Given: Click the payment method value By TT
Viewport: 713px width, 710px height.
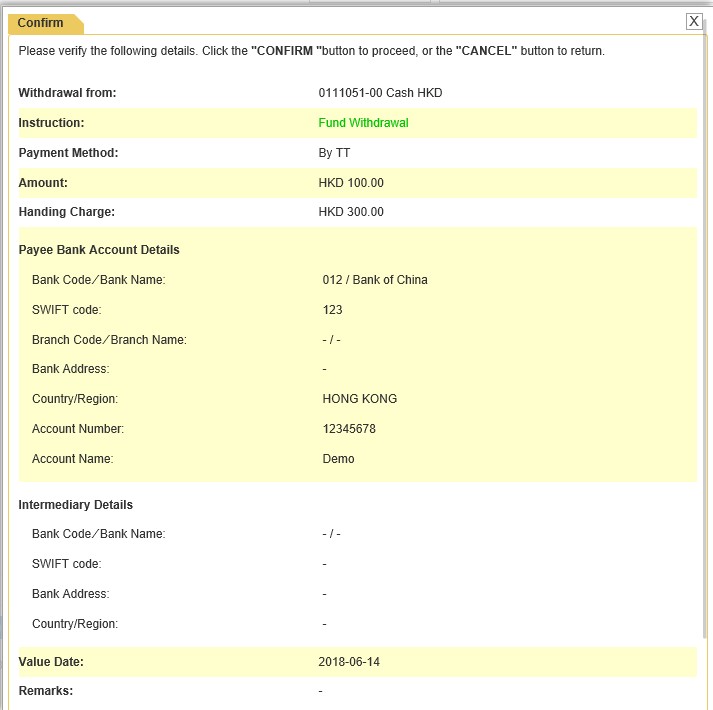Looking at the screenshot, I should click(334, 153).
